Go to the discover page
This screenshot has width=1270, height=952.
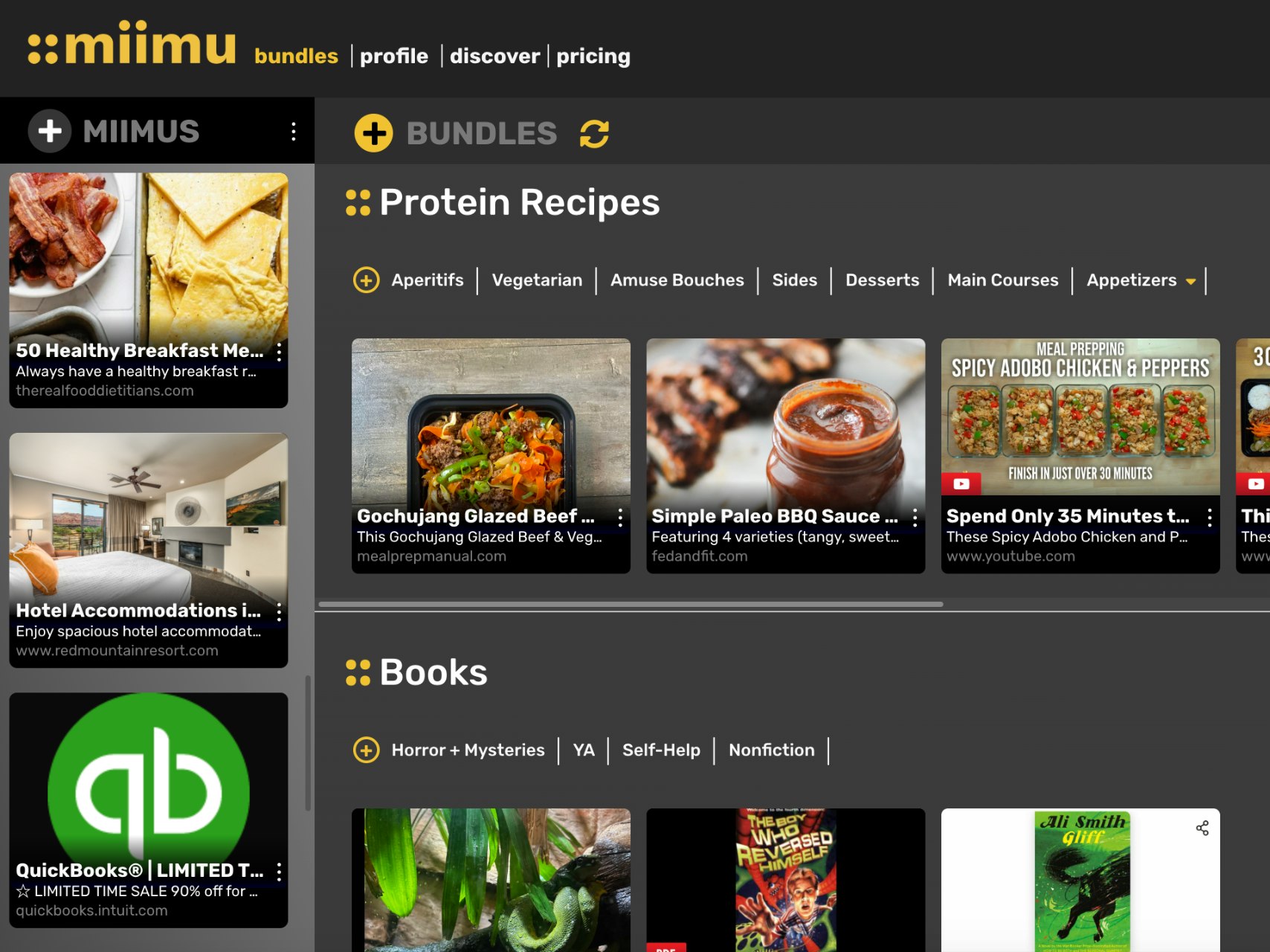pos(494,57)
